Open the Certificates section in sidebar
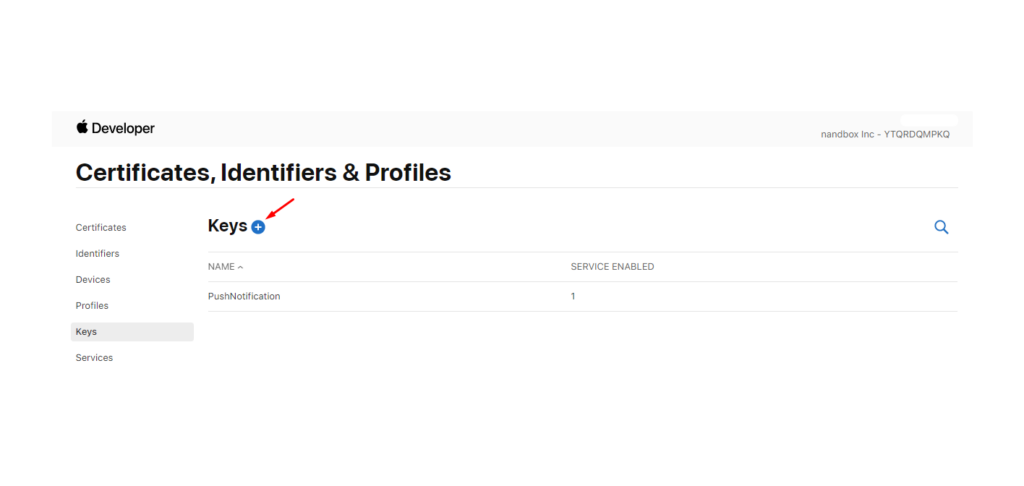This screenshot has width=1024, height=486. coord(101,228)
